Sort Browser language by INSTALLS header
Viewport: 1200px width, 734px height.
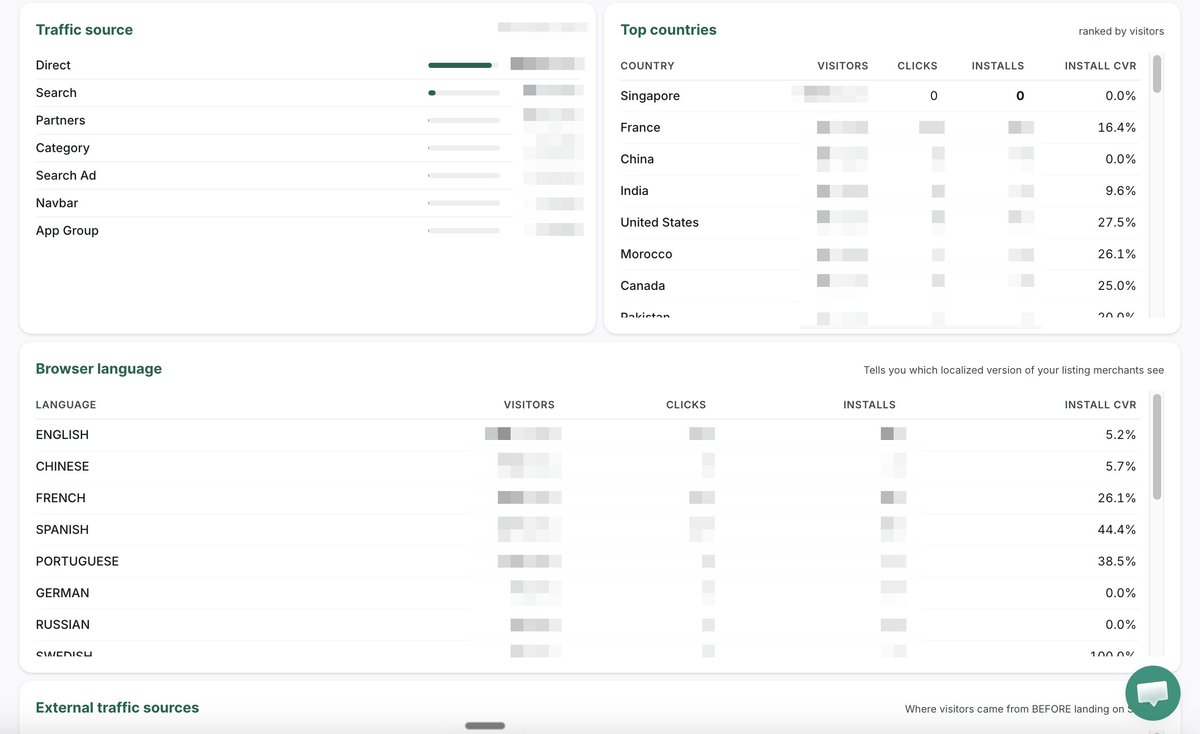870,405
